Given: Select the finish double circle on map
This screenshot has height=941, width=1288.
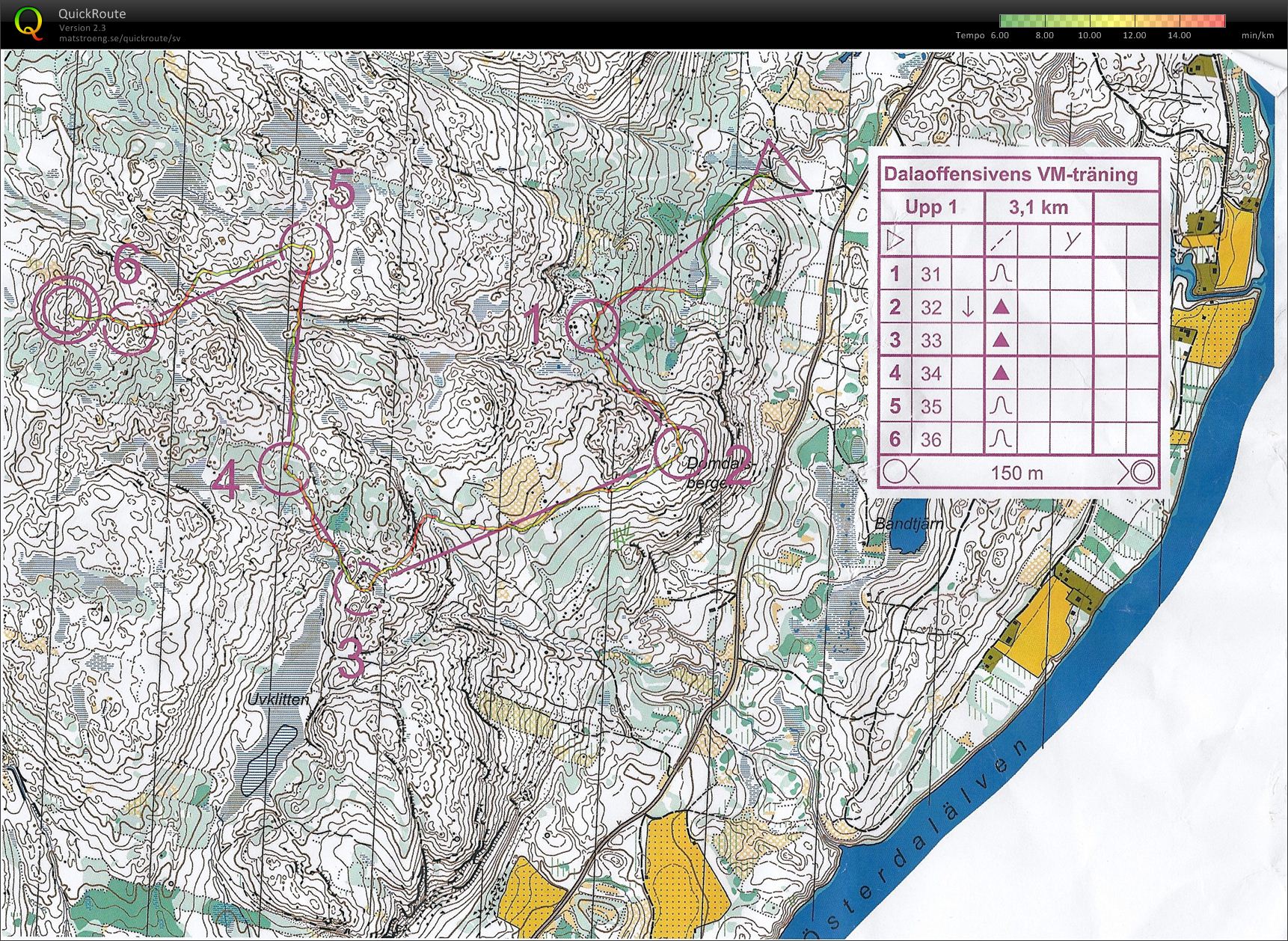Looking at the screenshot, I should tap(68, 310).
